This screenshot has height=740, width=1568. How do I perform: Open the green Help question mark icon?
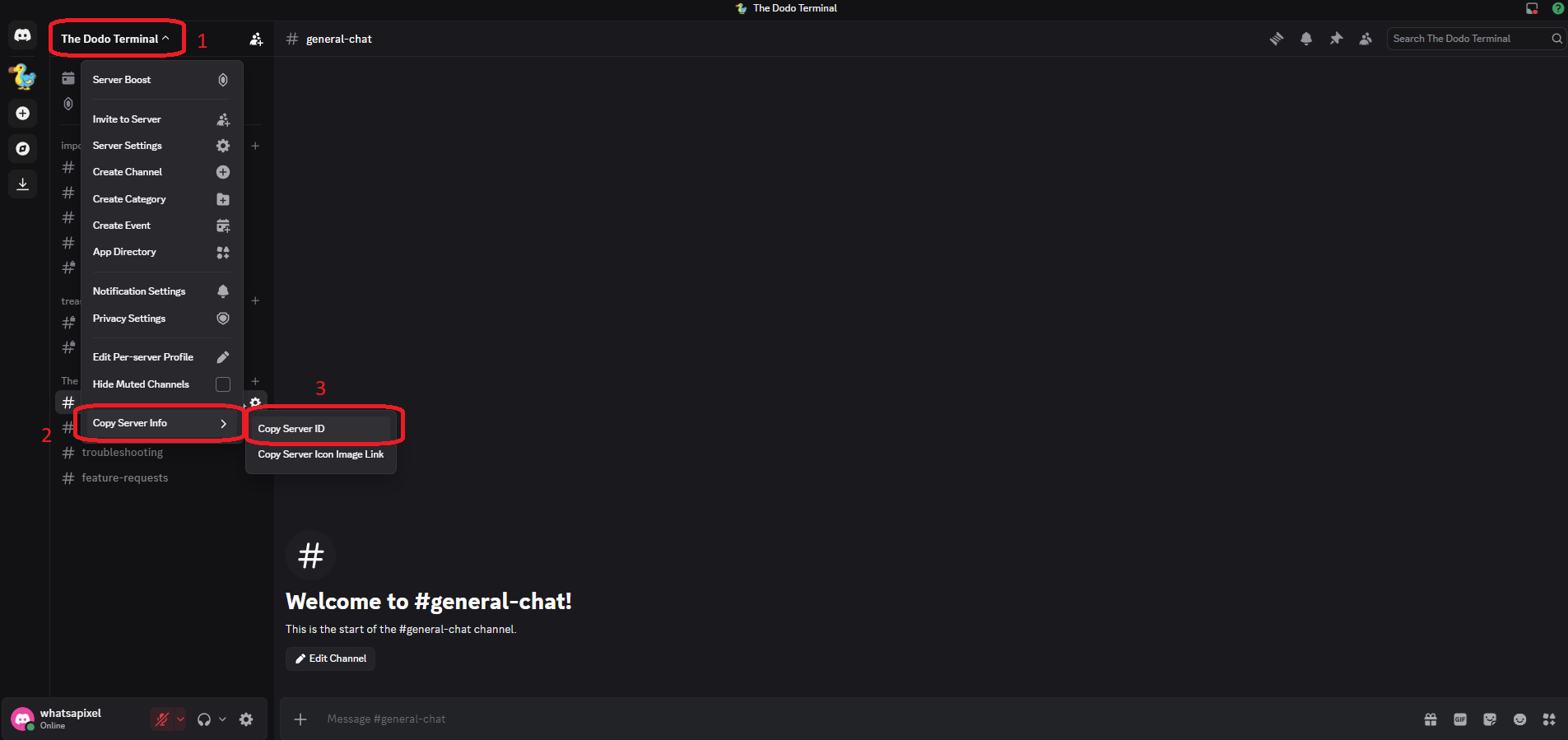click(1558, 8)
